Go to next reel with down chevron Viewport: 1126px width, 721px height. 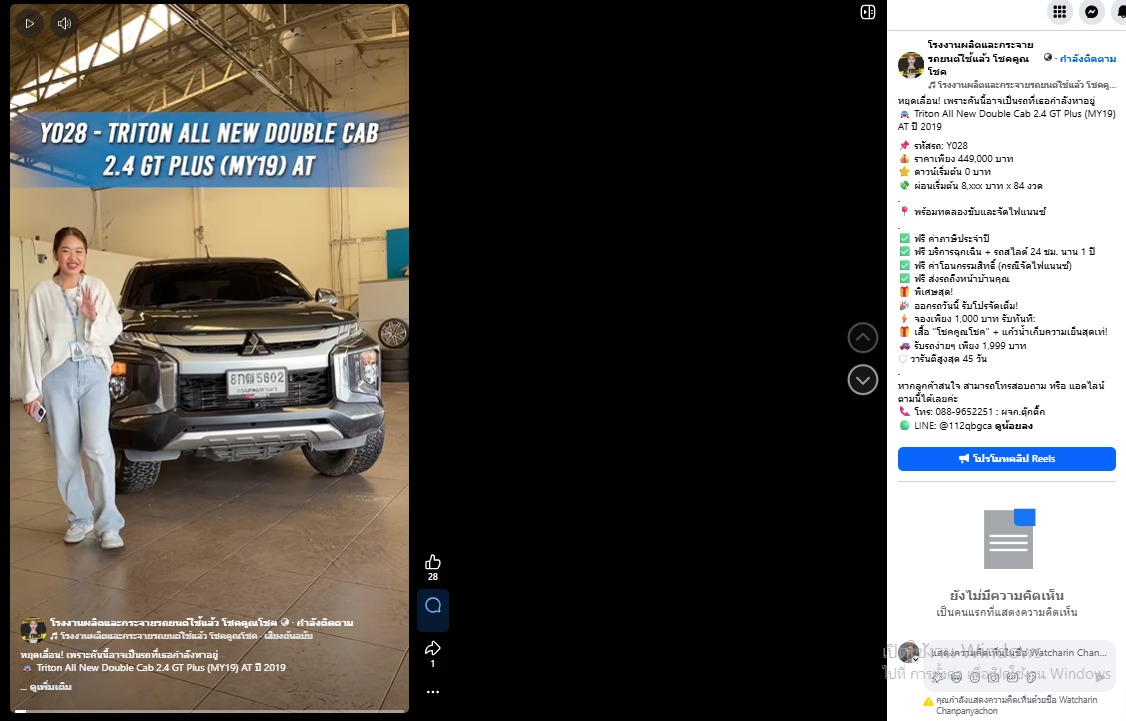click(862, 380)
